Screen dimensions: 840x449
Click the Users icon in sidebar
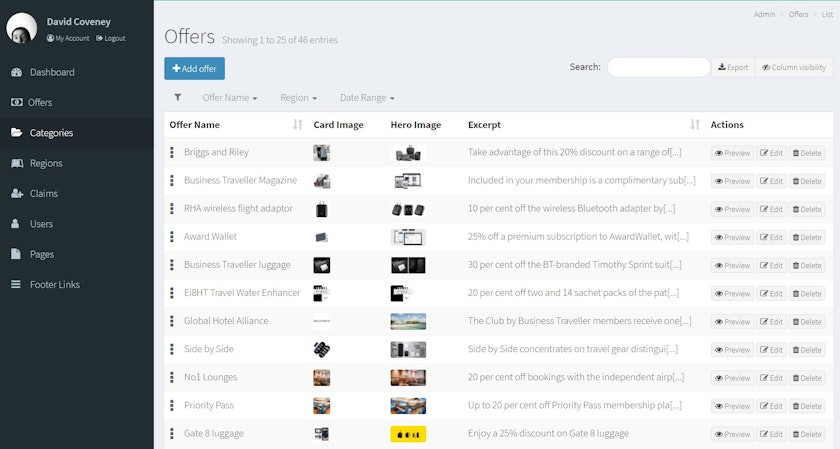point(16,224)
